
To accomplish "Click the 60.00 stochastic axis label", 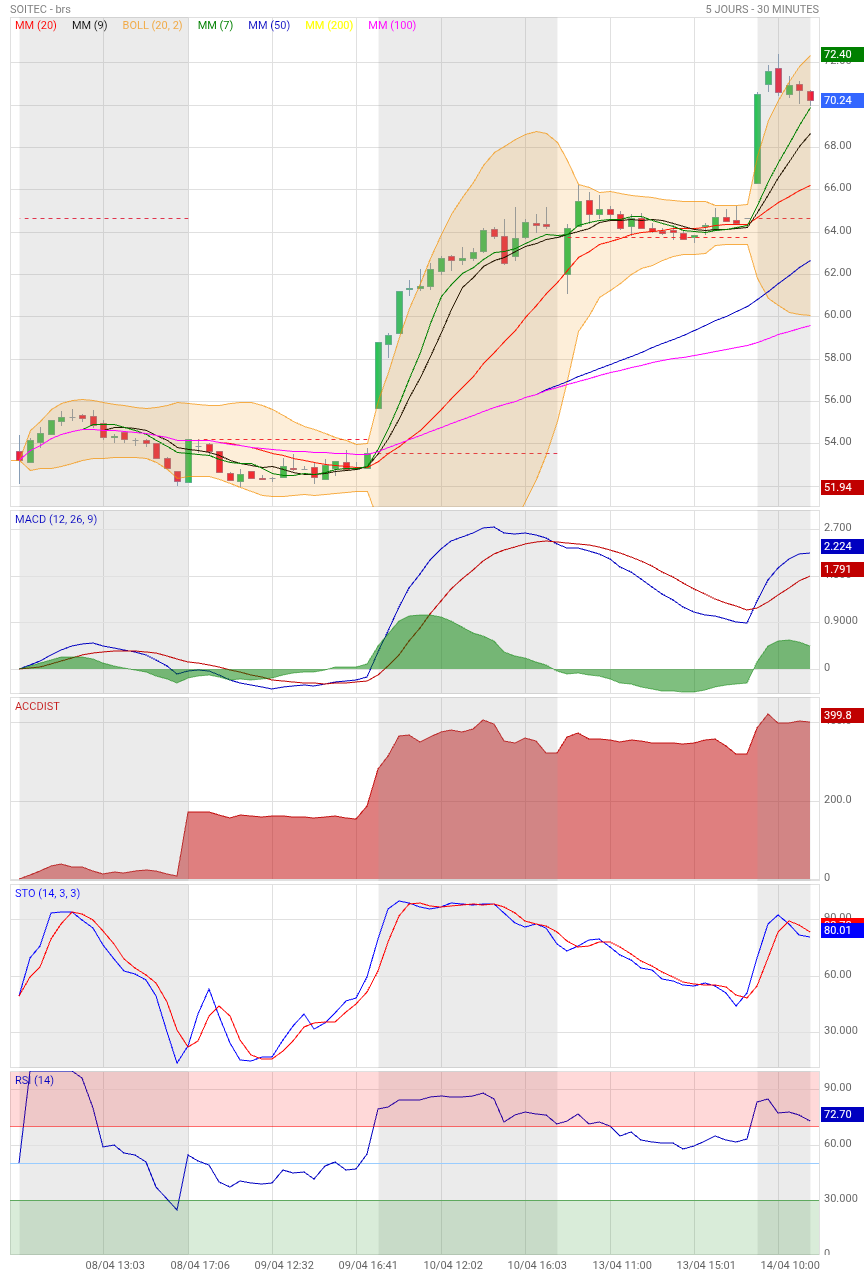I will (x=837, y=975).
